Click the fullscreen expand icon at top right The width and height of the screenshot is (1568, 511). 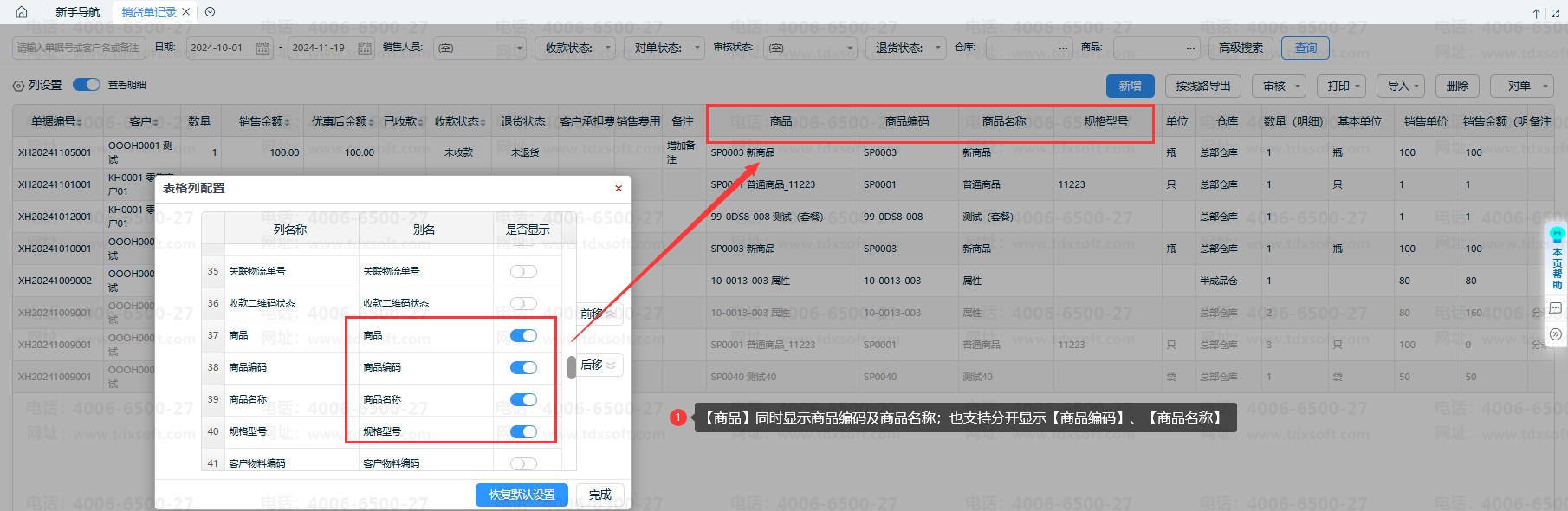[x=1556, y=13]
